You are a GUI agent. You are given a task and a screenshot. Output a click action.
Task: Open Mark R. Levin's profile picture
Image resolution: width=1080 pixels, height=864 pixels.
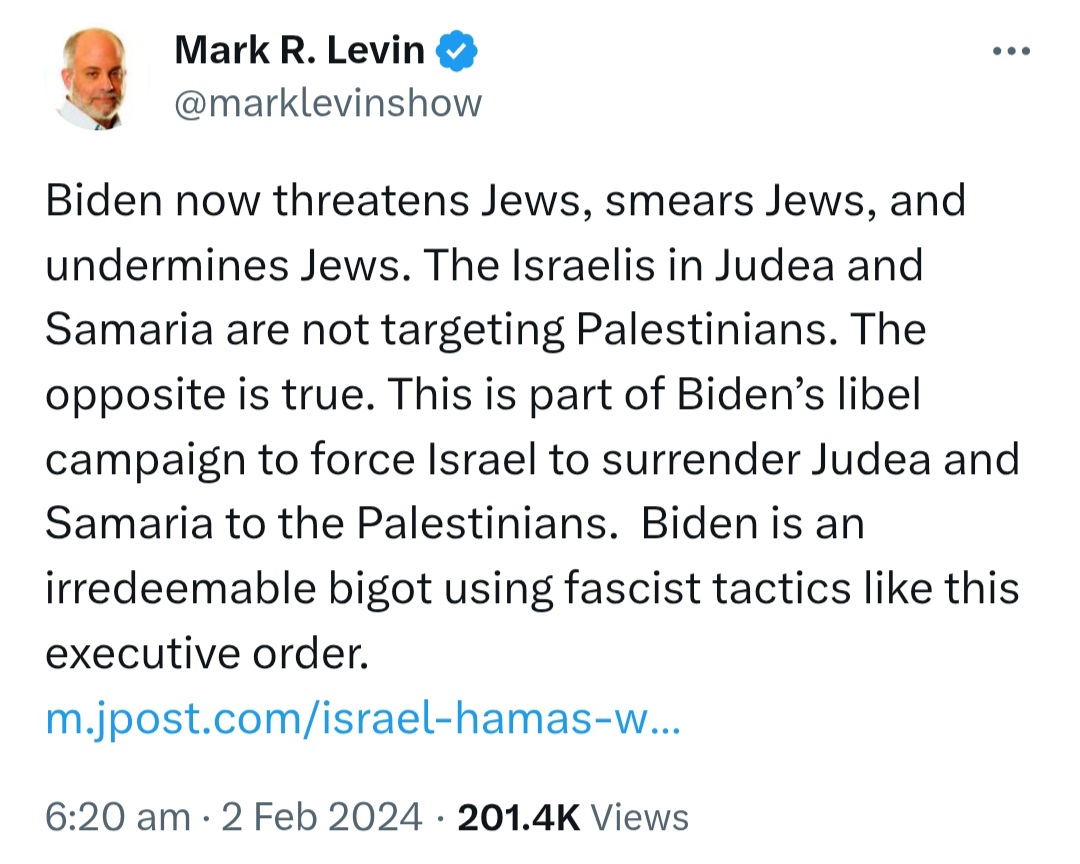[95, 78]
